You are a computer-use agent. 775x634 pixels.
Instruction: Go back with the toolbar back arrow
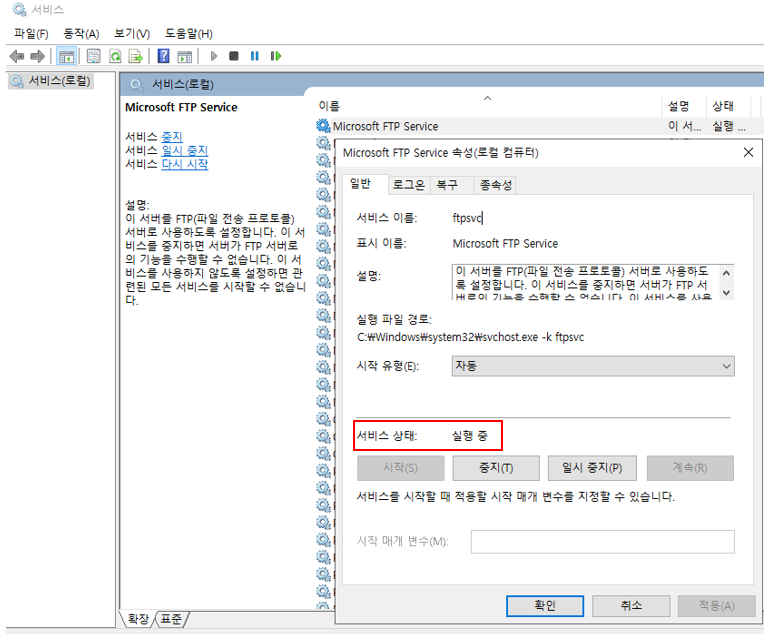coord(17,56)
